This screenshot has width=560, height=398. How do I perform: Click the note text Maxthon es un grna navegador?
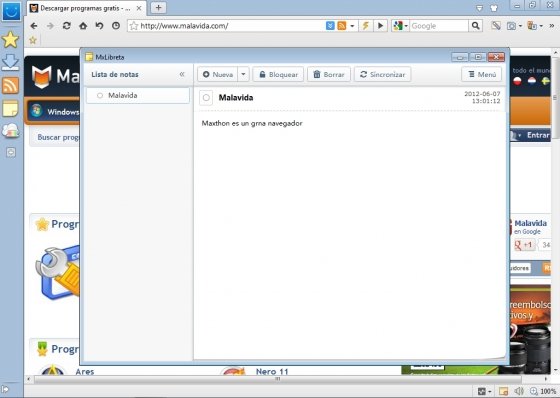(252, 123)
